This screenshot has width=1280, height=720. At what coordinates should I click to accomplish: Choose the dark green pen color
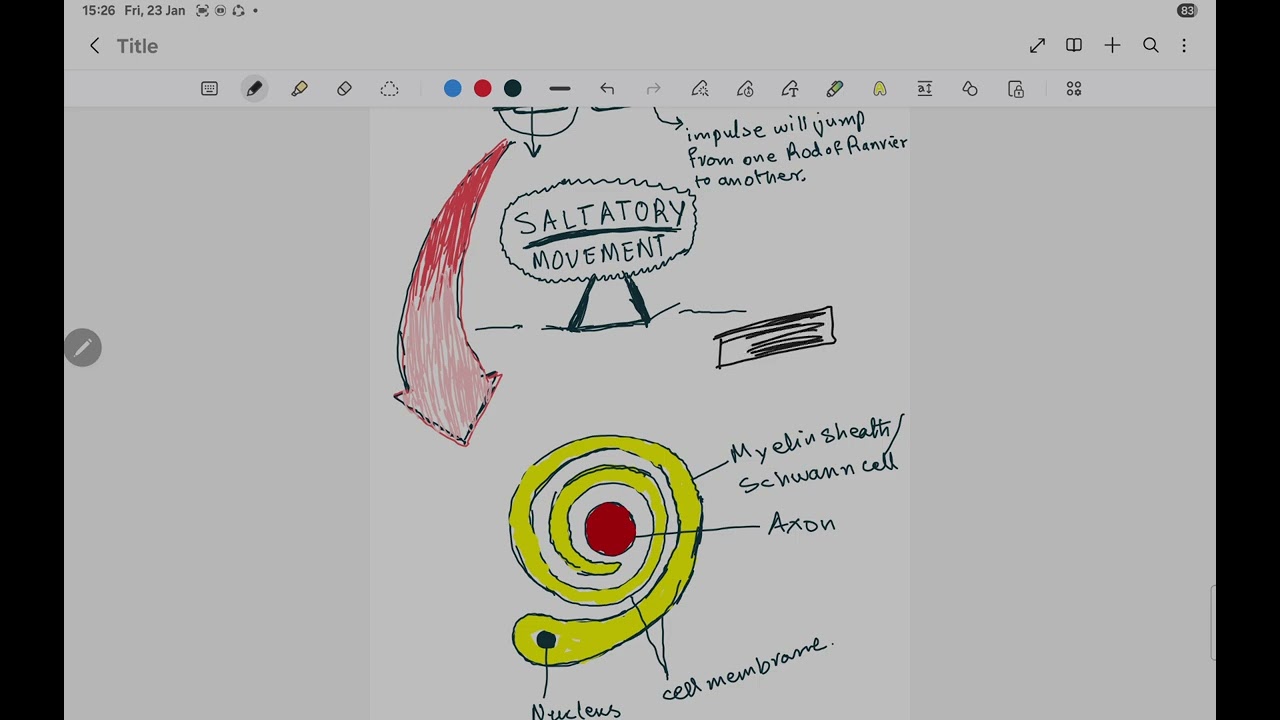(x=513, y=89)
